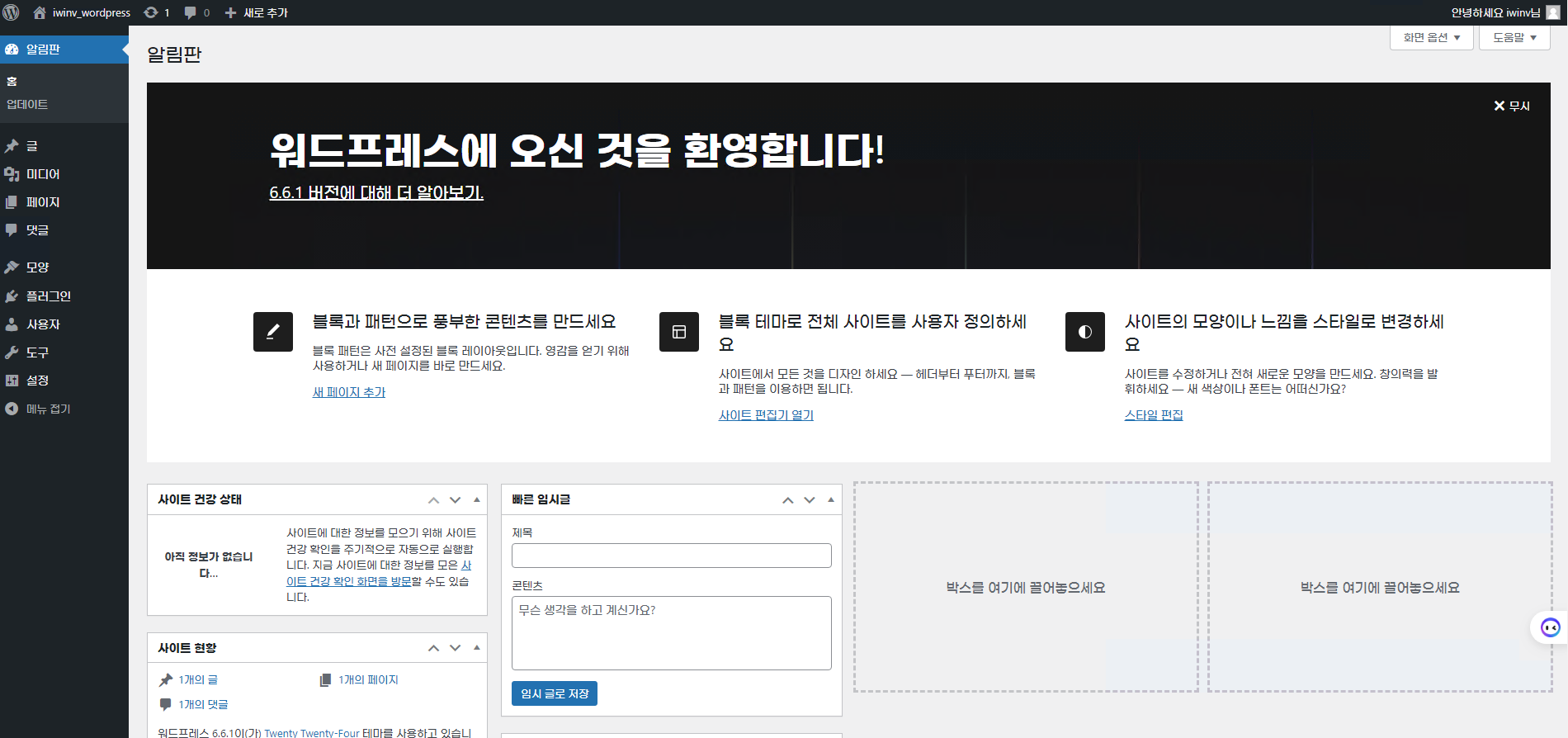Click the 글 pushpin icon

point(12,146)
